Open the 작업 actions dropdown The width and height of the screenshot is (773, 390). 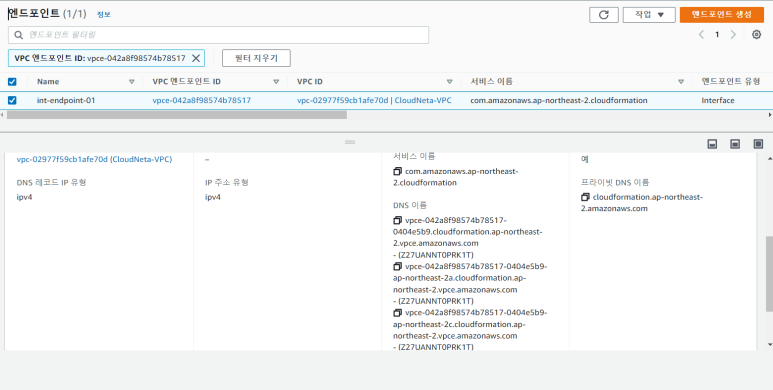pos(649,15)
